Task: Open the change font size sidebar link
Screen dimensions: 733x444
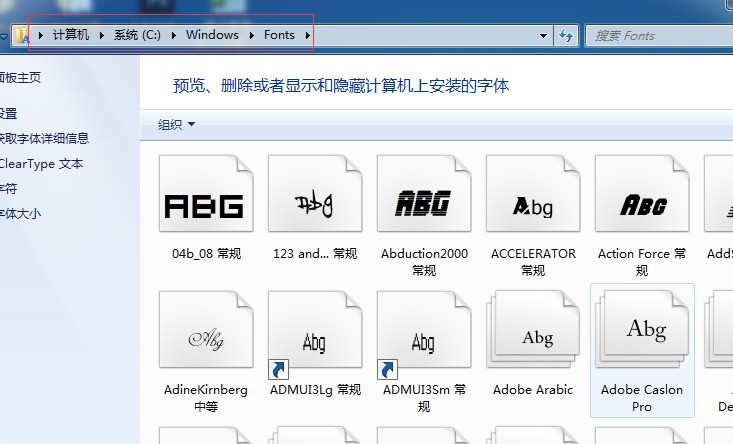Action: (20, 214)
